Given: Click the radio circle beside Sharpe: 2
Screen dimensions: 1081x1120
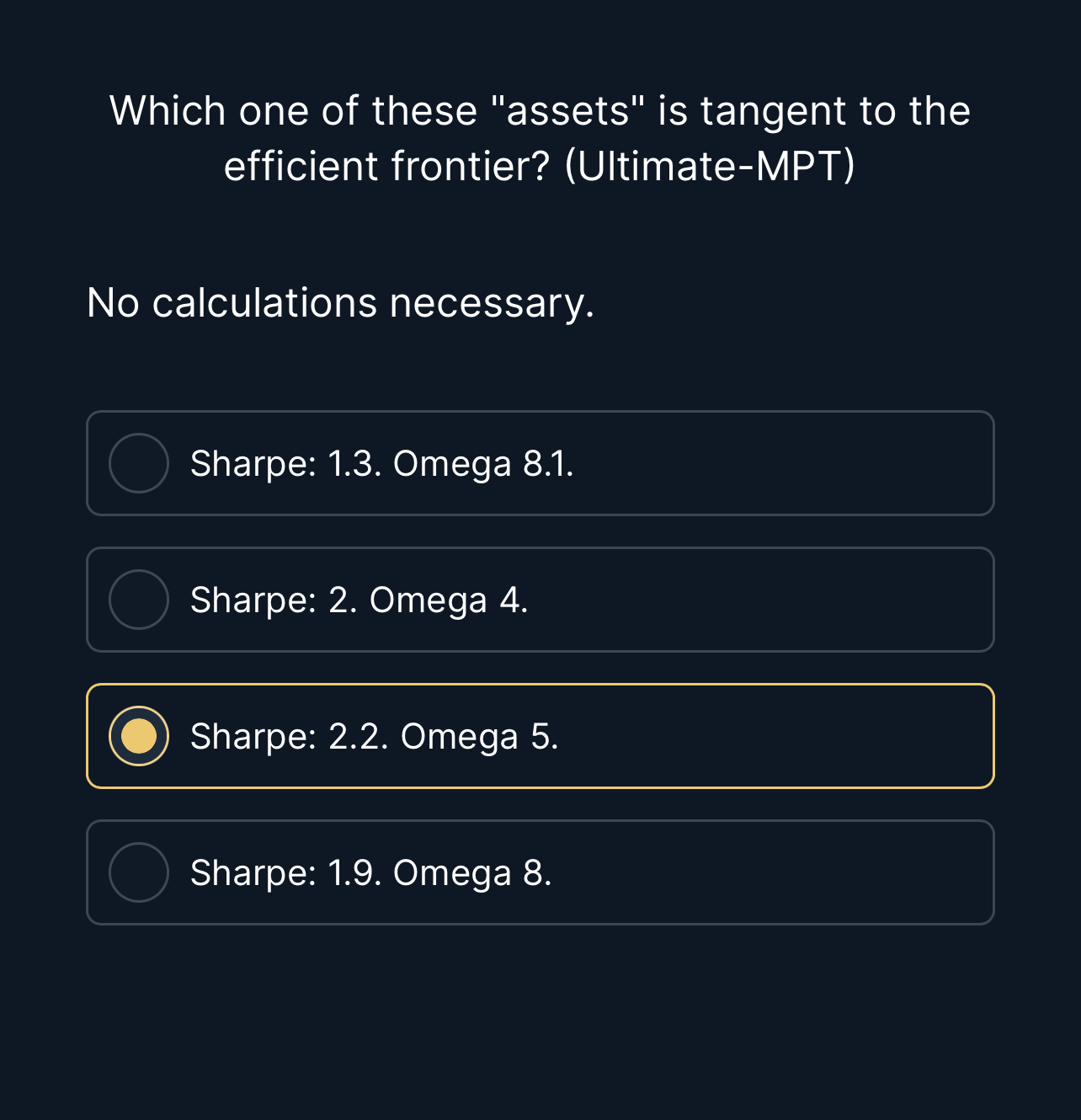Looking at the screenshot, I should click(139, 600).
